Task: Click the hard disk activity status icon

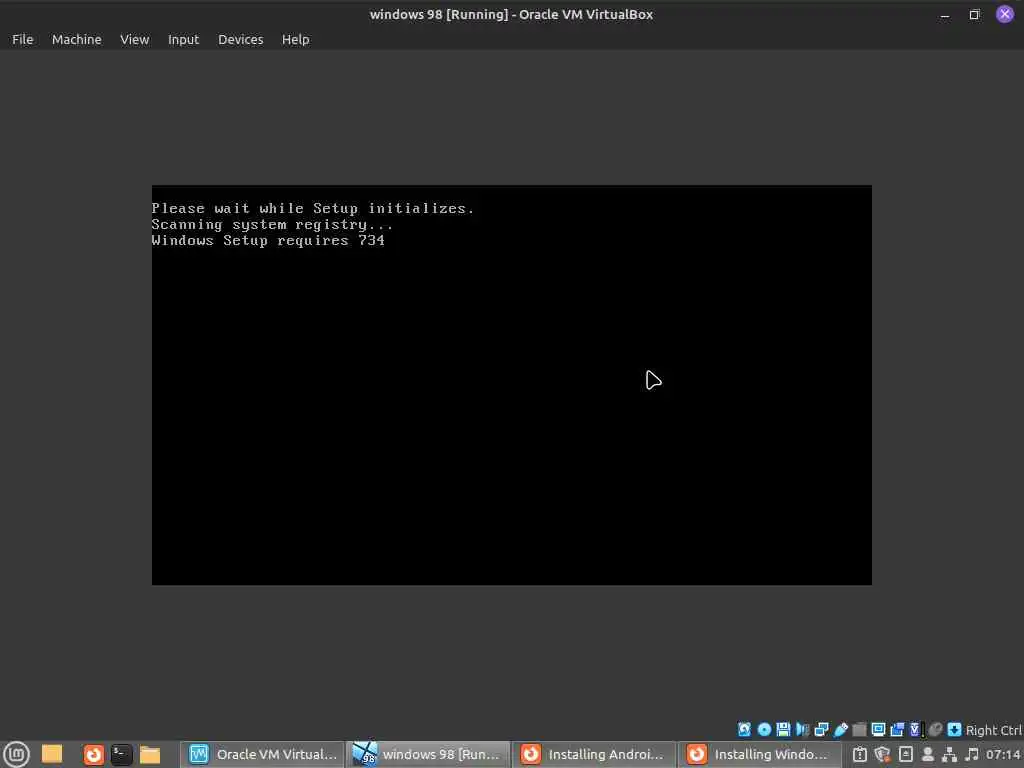Action: [744, 729]
